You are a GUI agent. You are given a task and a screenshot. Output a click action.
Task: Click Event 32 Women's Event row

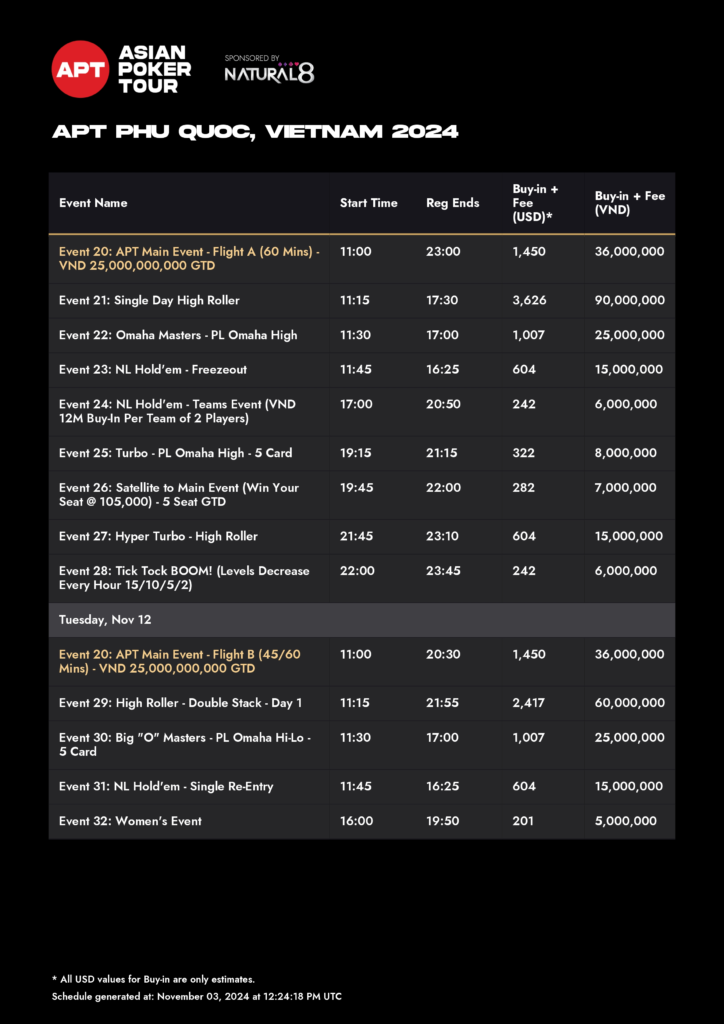click(130, 821)
